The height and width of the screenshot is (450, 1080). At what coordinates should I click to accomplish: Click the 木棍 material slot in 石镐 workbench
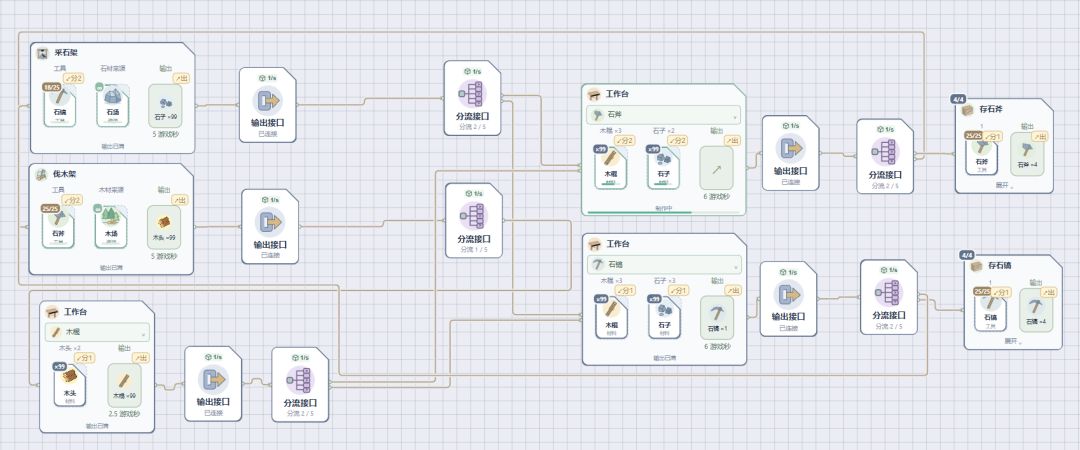(x=611, y=317)
